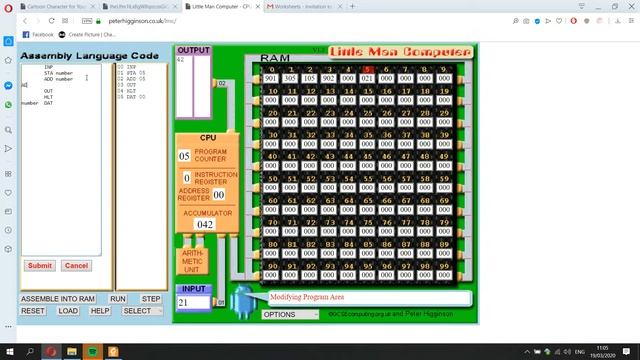Click RAM cell 1 containing 305
640x360 pixels.
(x=290, y=78)
